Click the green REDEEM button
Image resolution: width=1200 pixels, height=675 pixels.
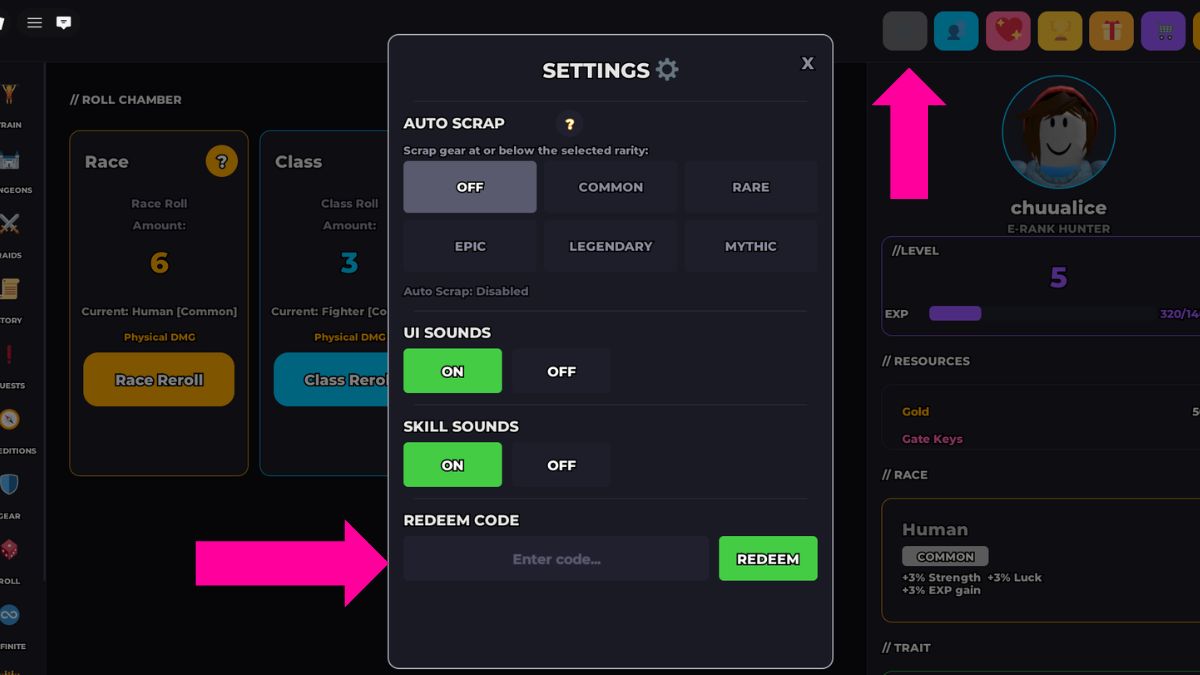click(x=768, y=558)
